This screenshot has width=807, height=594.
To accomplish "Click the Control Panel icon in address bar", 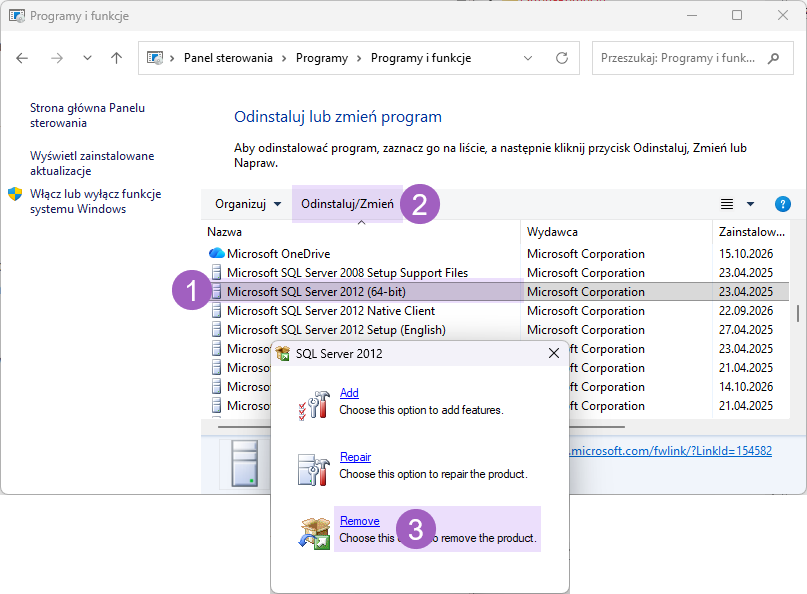I will click(155, 58).
